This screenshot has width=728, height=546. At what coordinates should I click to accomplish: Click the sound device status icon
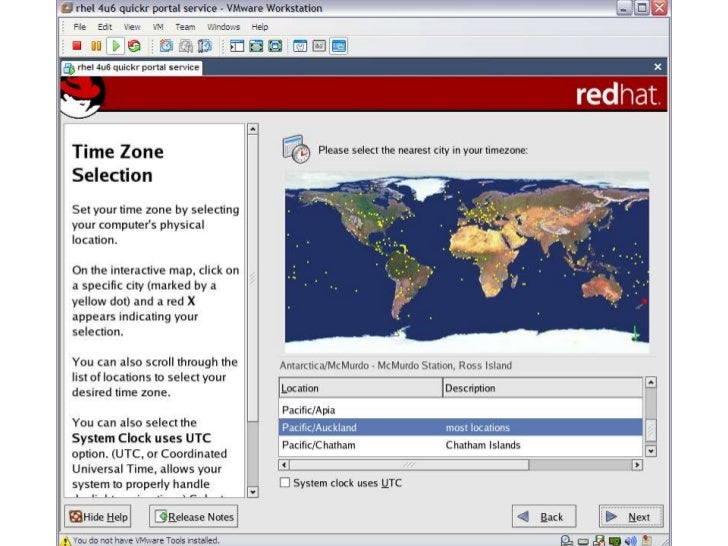[630, 541]
